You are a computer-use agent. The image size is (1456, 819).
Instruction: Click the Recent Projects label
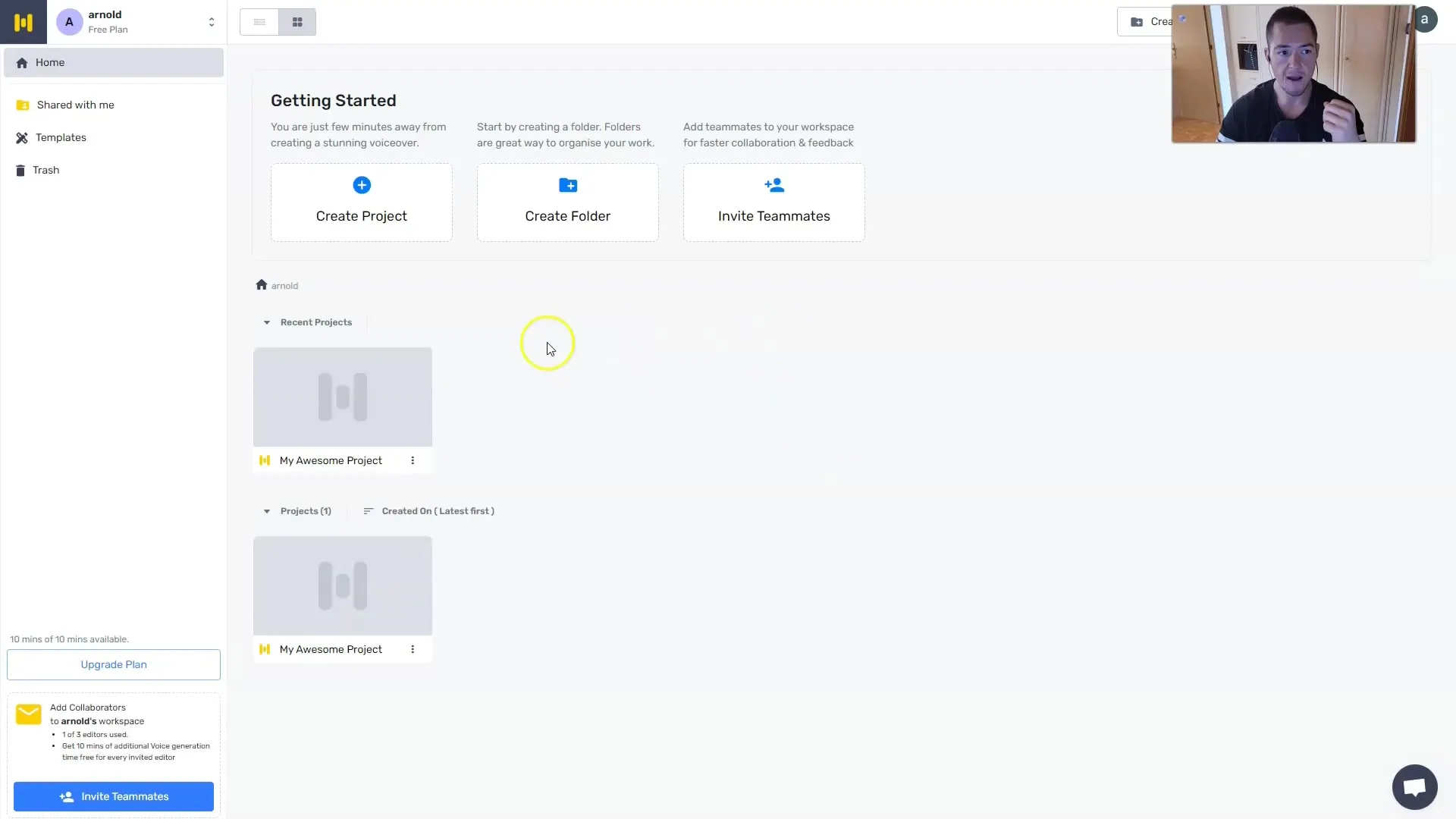pos(316,323)
